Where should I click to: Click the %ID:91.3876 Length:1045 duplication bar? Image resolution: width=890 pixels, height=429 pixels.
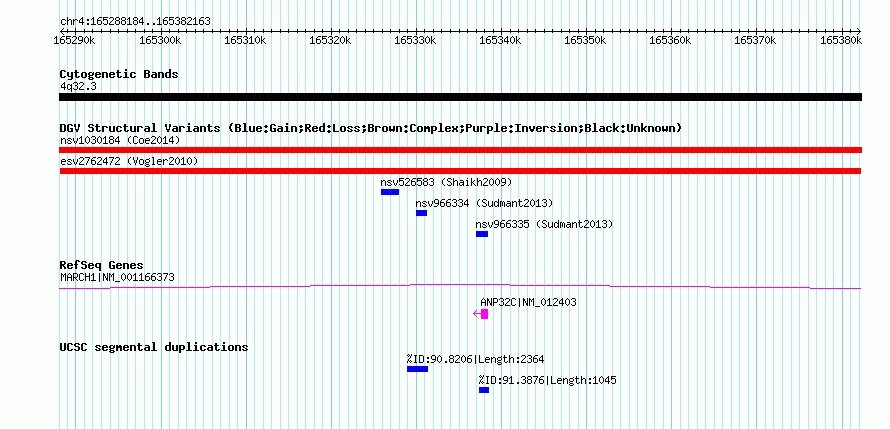[484, 390]
